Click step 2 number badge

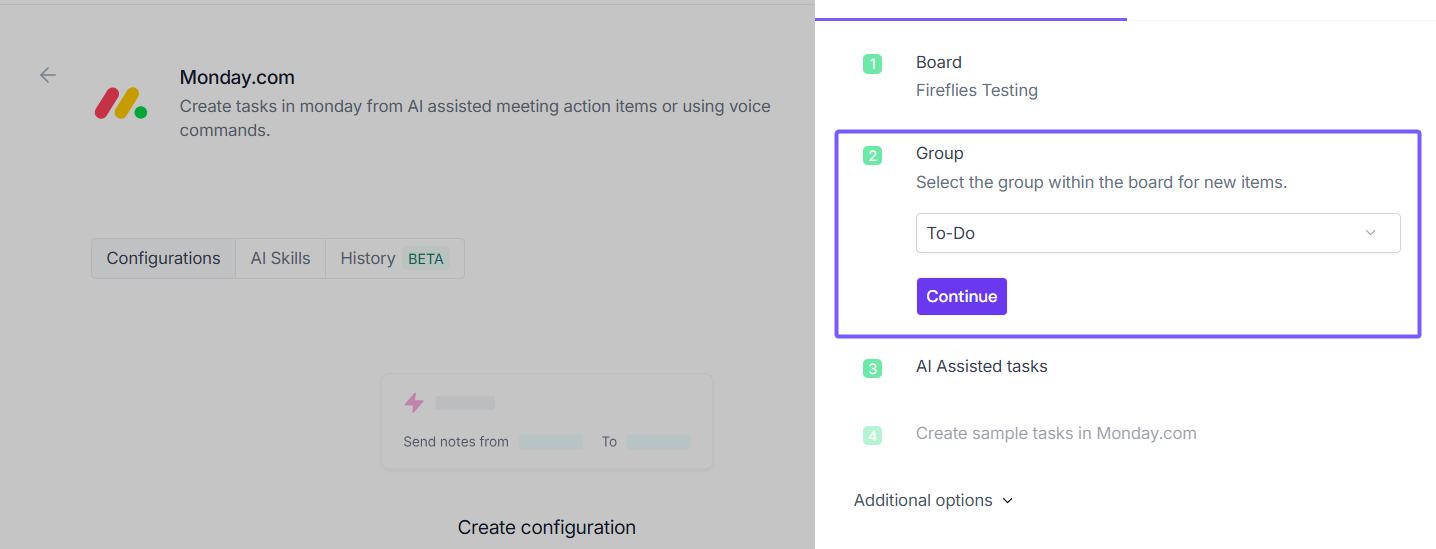872,155
